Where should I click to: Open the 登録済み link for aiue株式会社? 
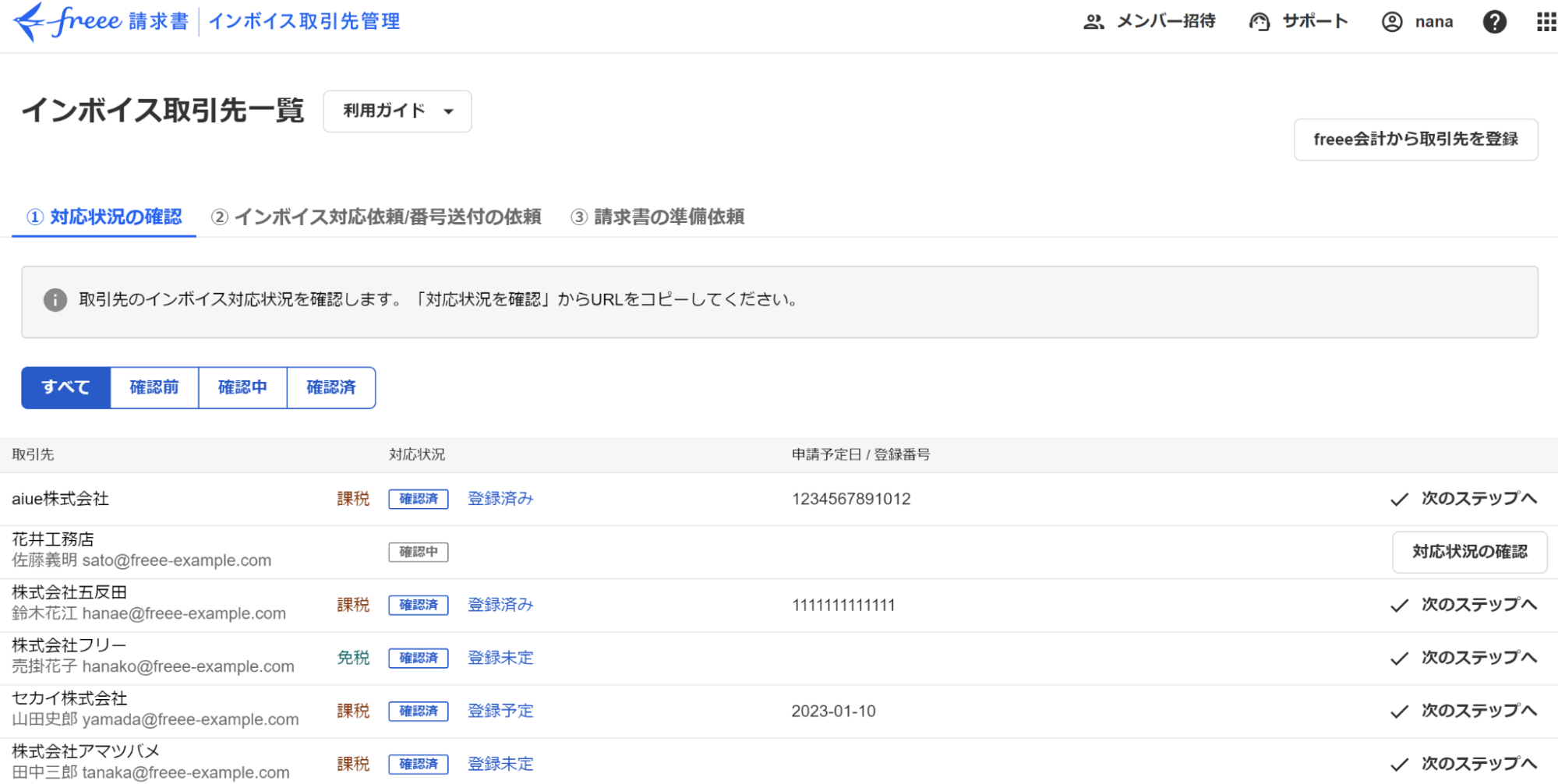click(500, 499)
